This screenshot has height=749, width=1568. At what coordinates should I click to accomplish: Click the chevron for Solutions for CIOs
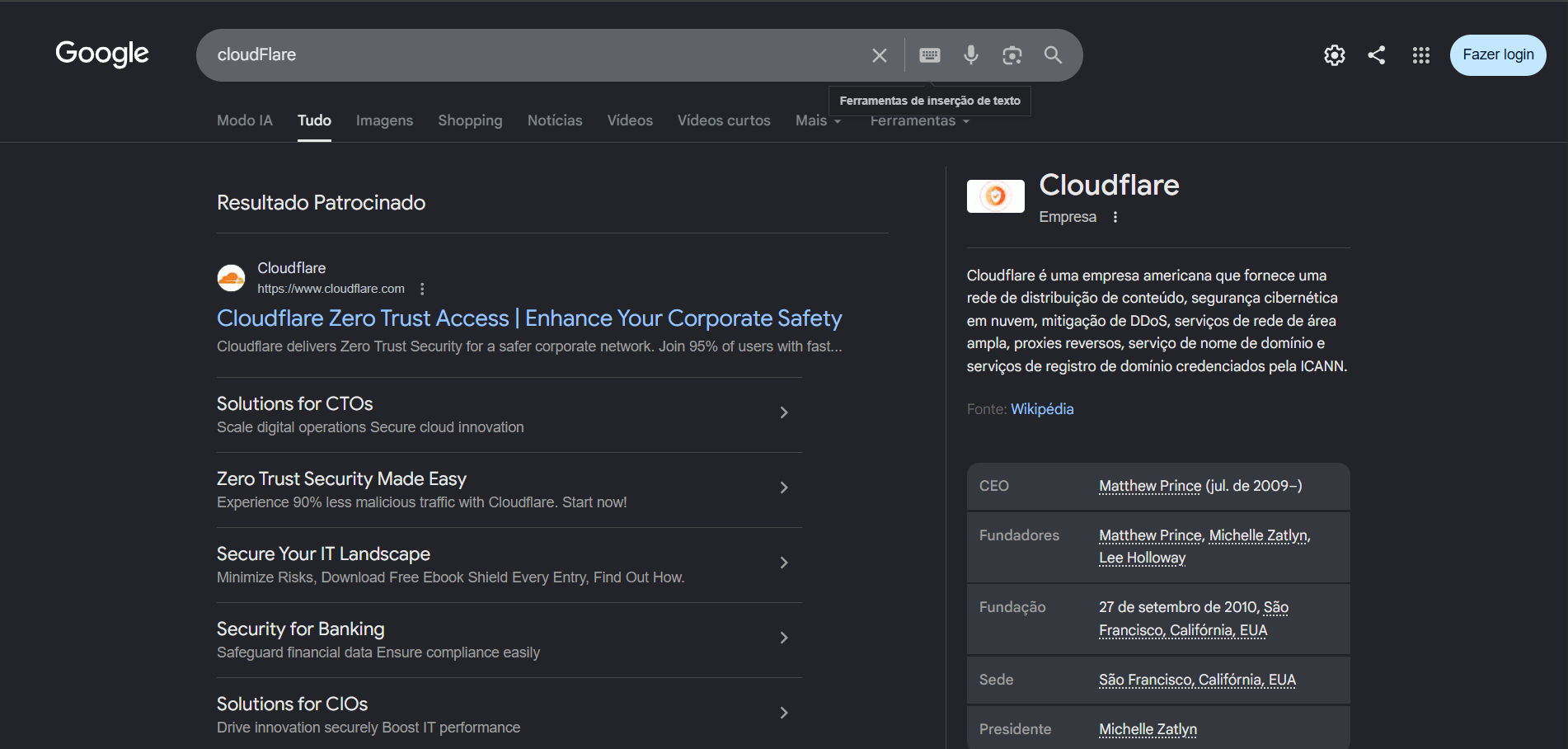pyautogui.click(x=784, y=713)
